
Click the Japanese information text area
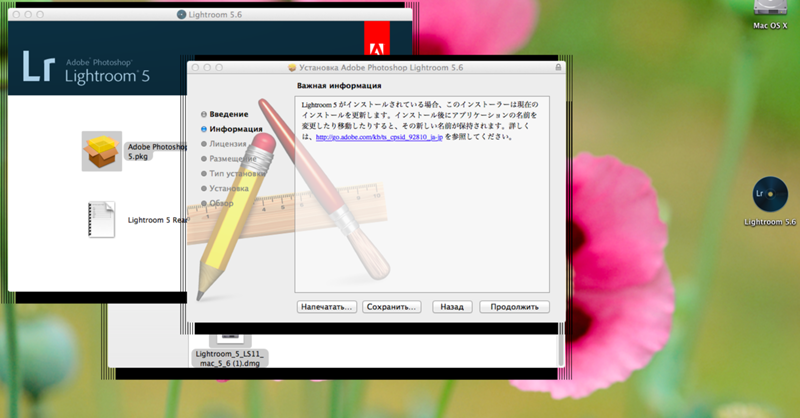tap(422, 194)
